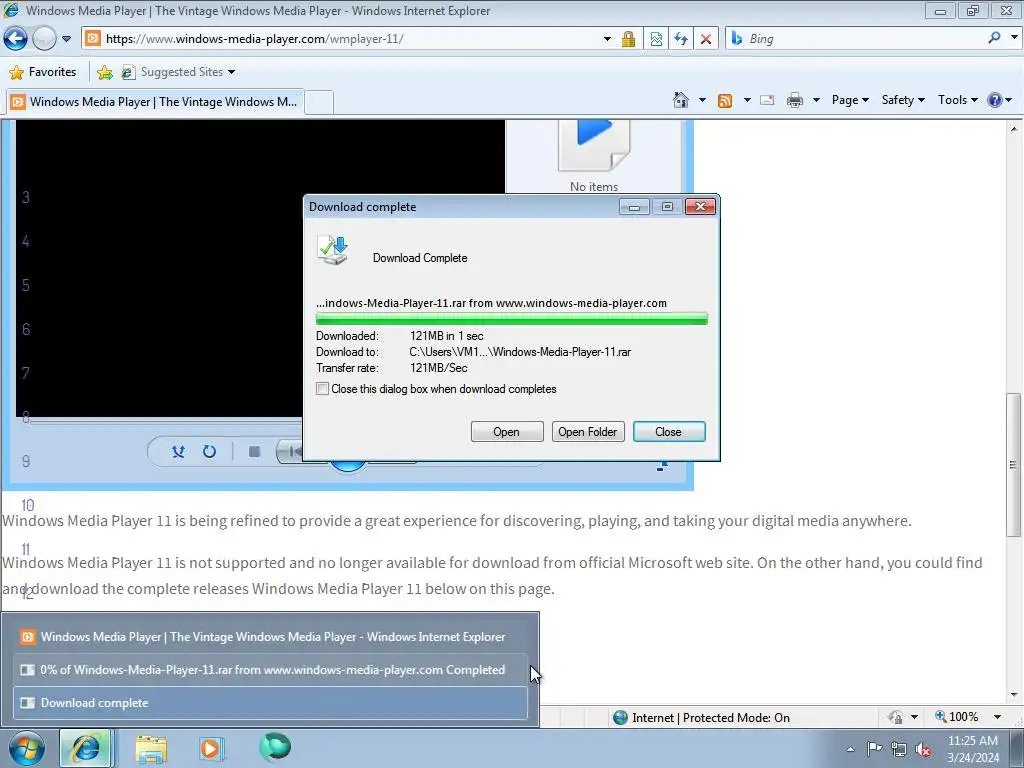This screenshot has width=1024, height=768.
Task: Open the 100% zoom level dropdown
Action: (997, 717)
